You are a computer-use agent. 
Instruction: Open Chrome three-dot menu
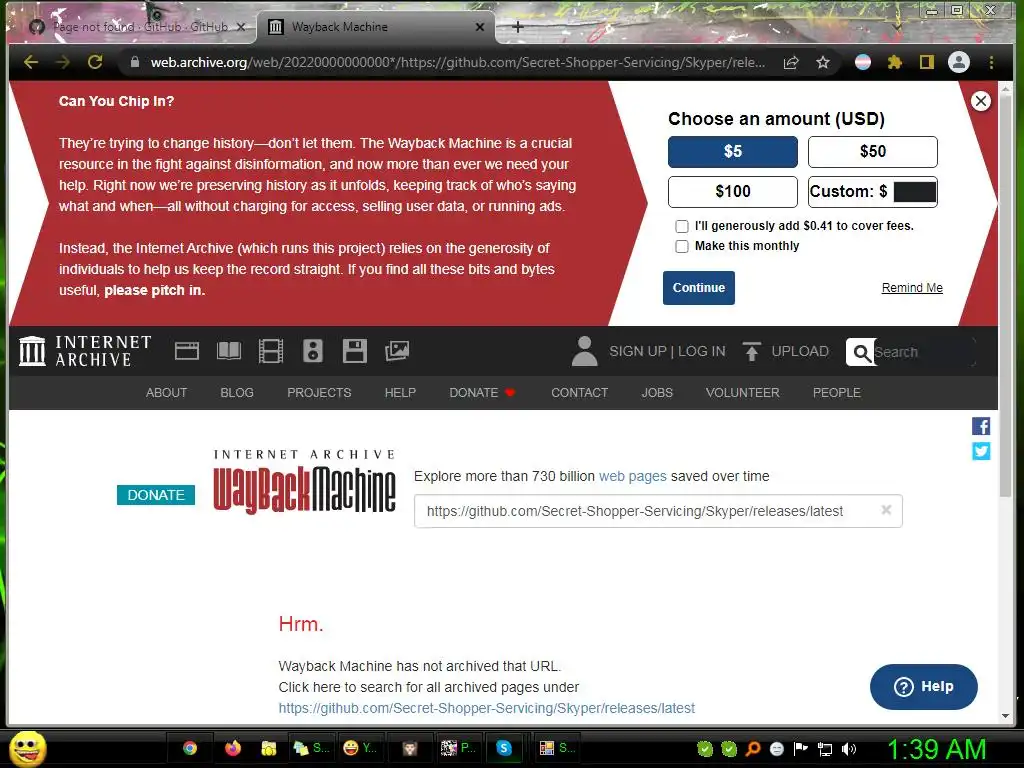(991, 62)
